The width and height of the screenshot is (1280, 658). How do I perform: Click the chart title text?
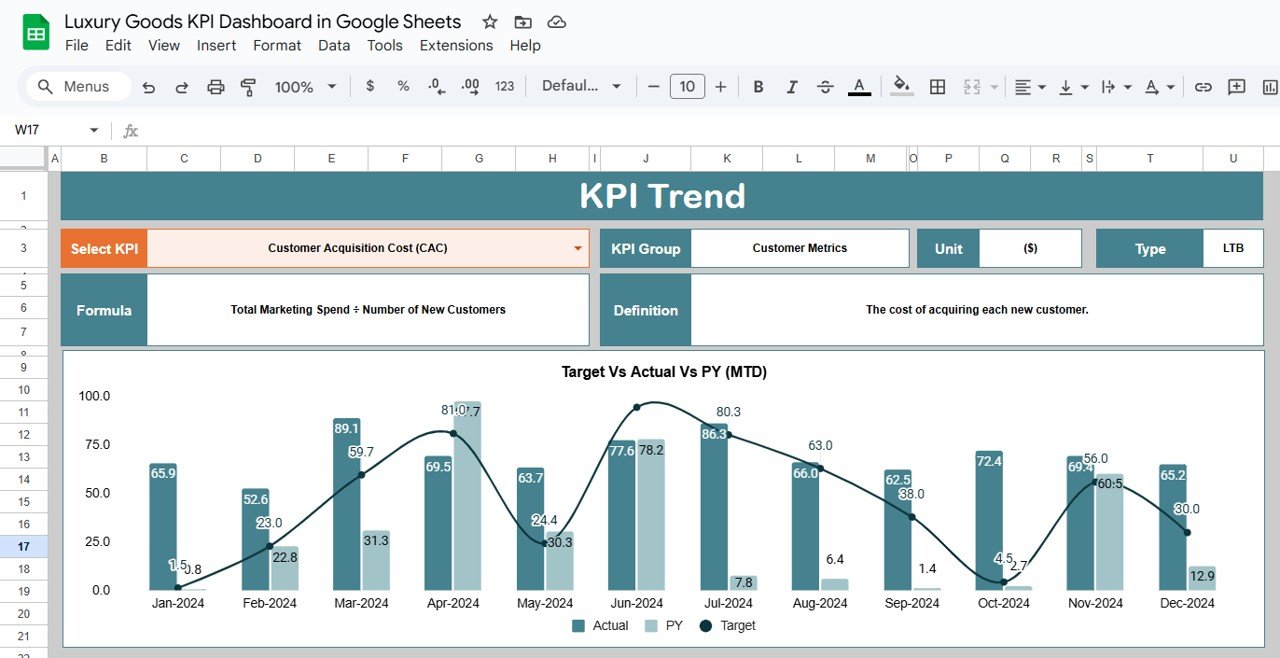[x=664, y=372]
